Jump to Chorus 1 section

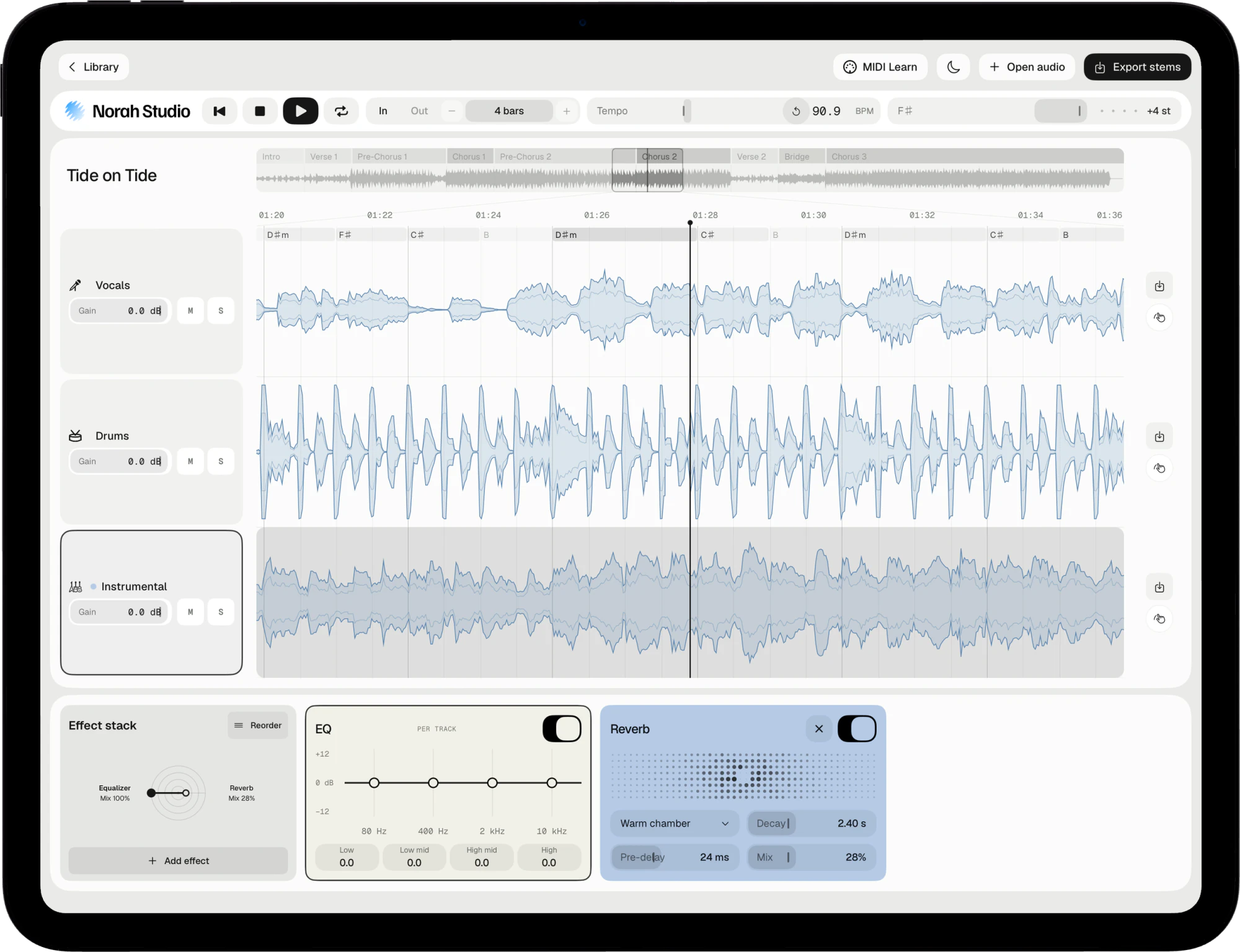tap(470, 156)
